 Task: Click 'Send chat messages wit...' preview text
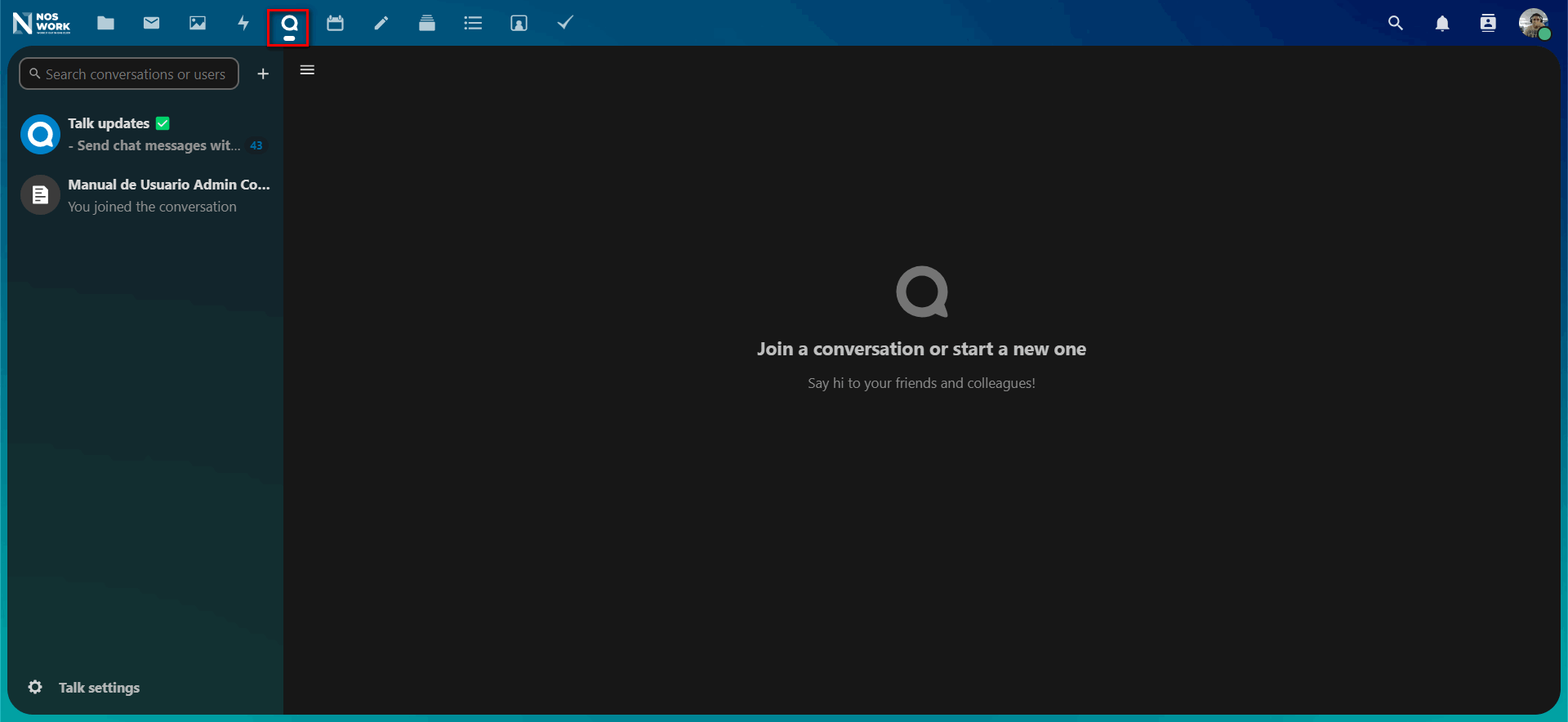(x=154, y=145)
